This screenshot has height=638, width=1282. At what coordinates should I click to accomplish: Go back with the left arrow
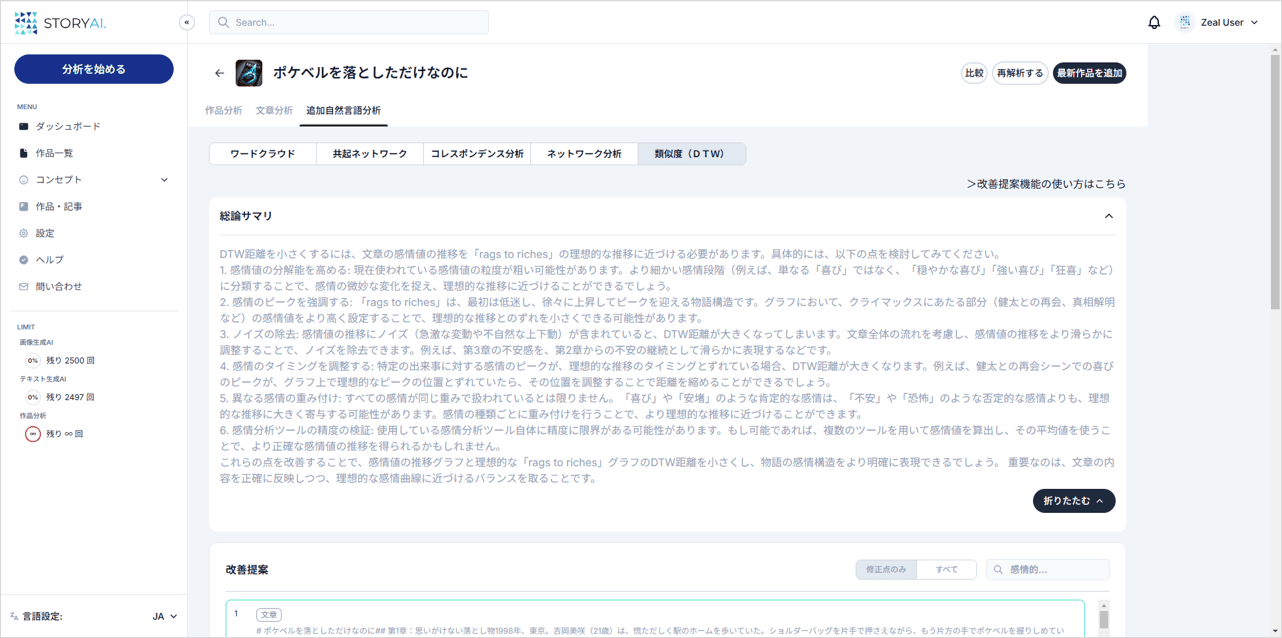click(x=220, y=73)
